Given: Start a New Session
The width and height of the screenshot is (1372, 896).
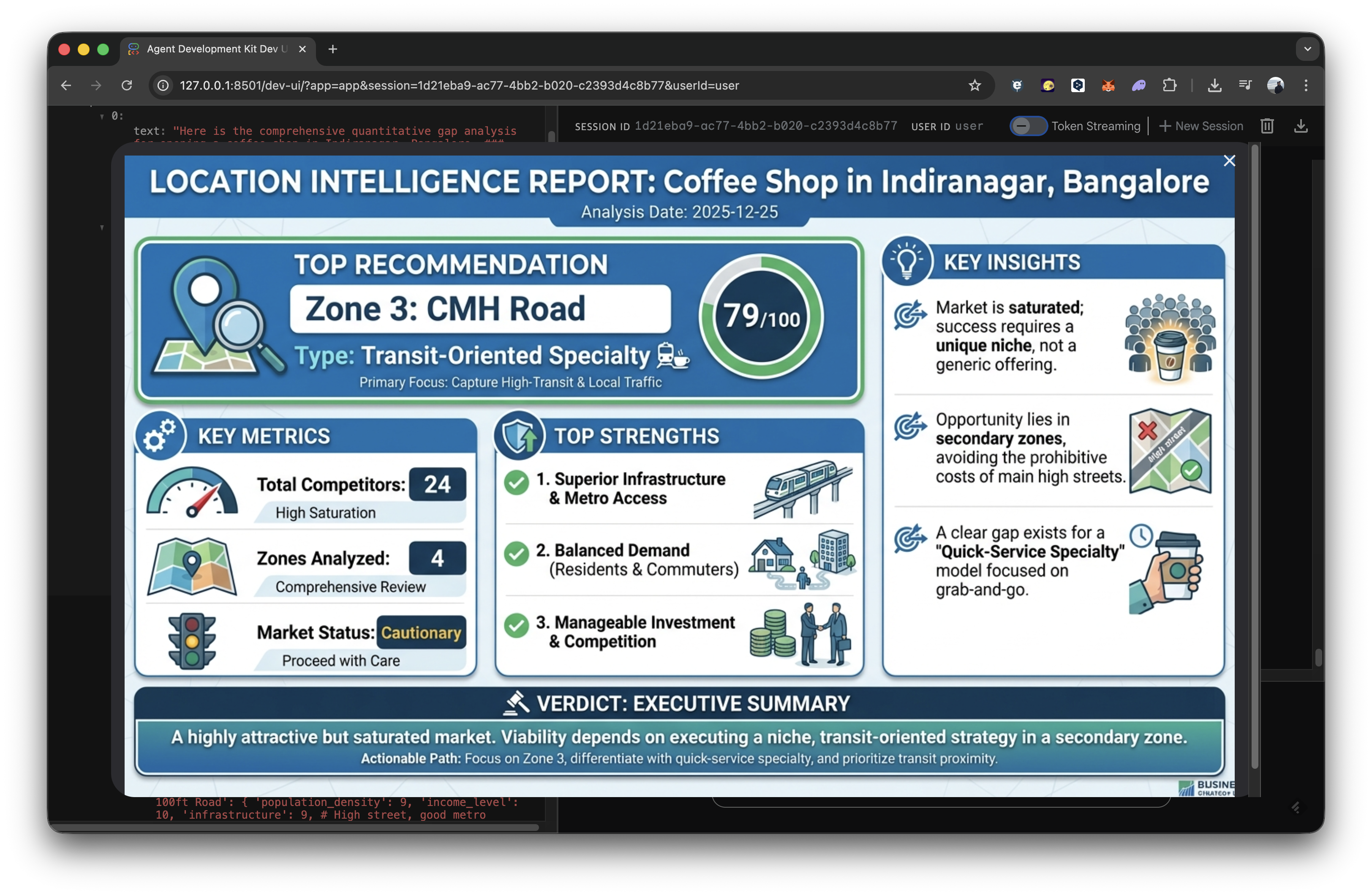Looking at the screenshot, I should 1201,126.
